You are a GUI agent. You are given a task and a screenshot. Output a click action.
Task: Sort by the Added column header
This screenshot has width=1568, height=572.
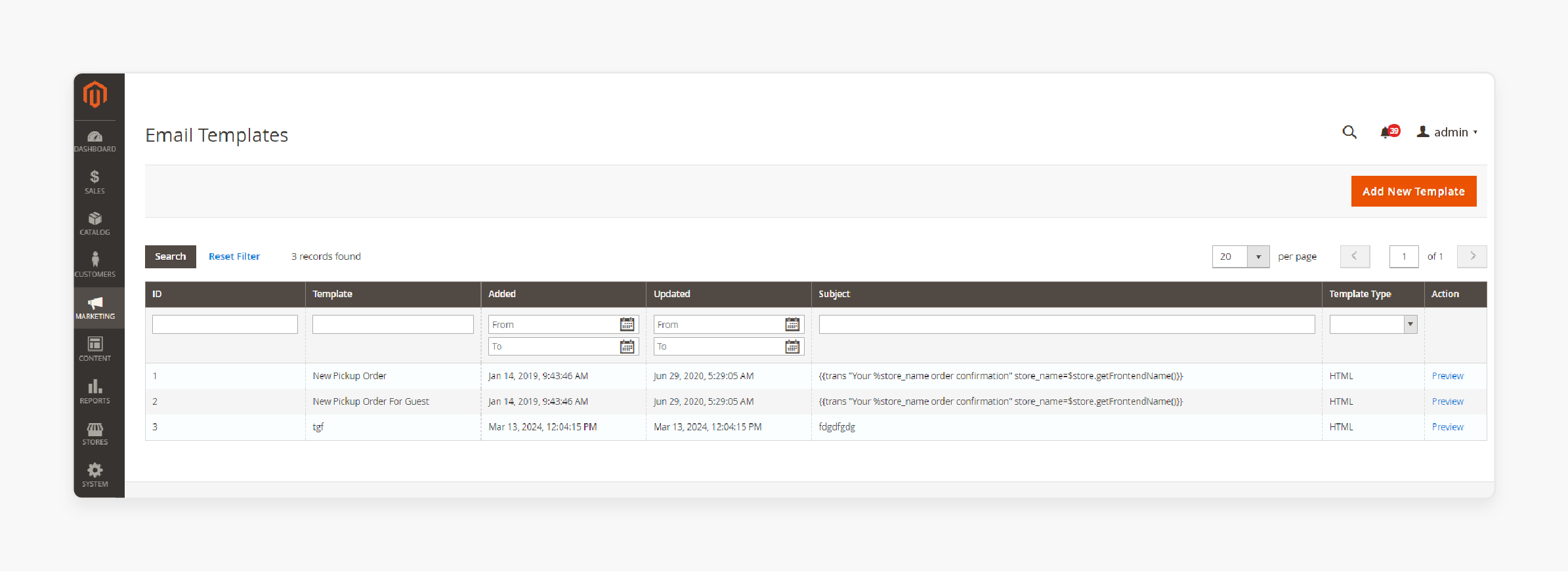point(564,294)
